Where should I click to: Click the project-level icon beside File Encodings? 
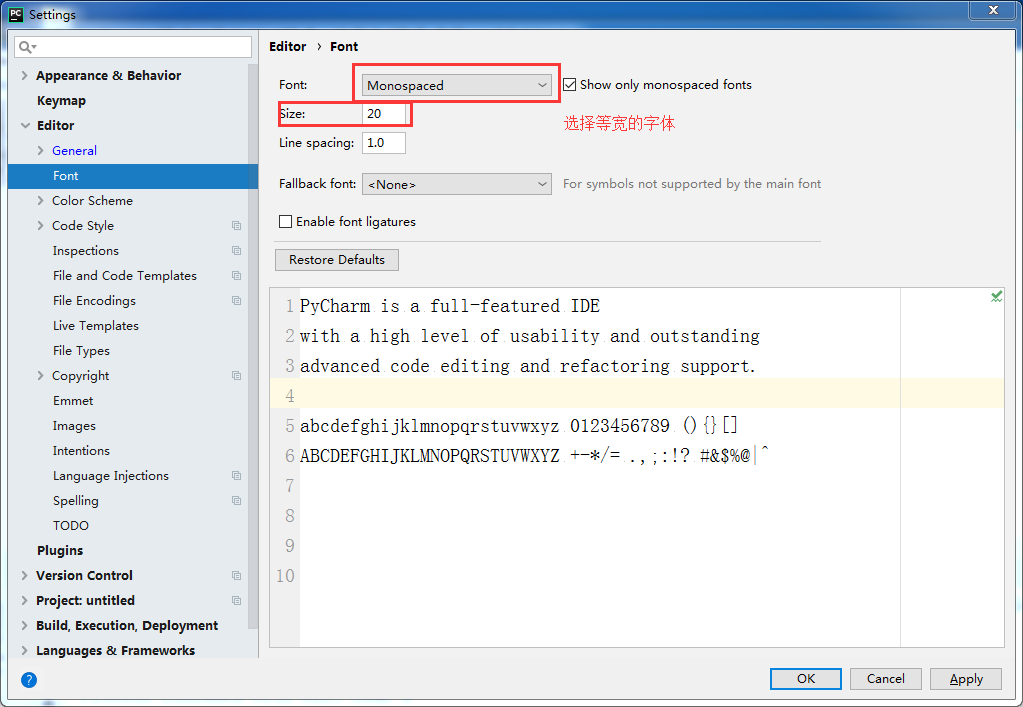[x=236, y=301]
